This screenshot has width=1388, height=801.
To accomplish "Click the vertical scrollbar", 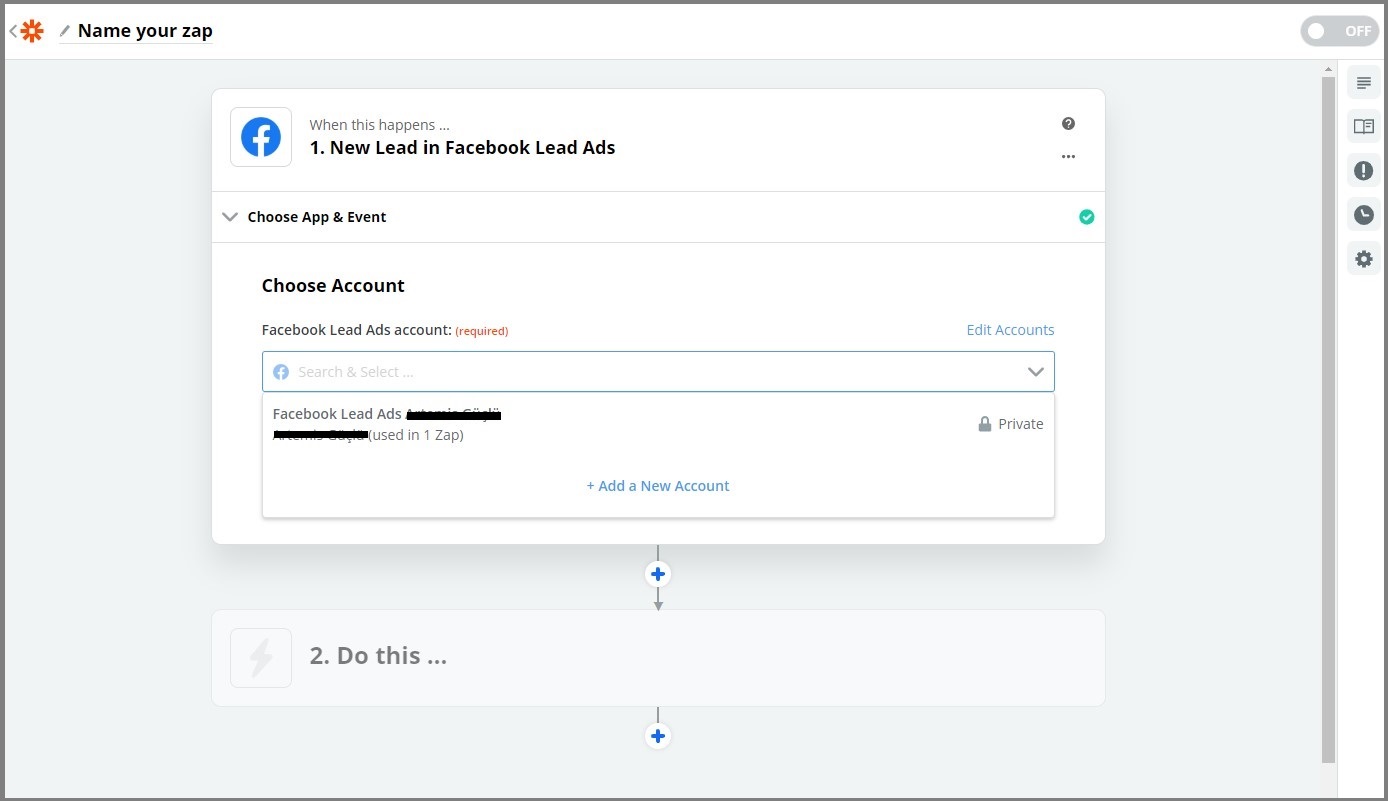I will tap(1328, 420).
